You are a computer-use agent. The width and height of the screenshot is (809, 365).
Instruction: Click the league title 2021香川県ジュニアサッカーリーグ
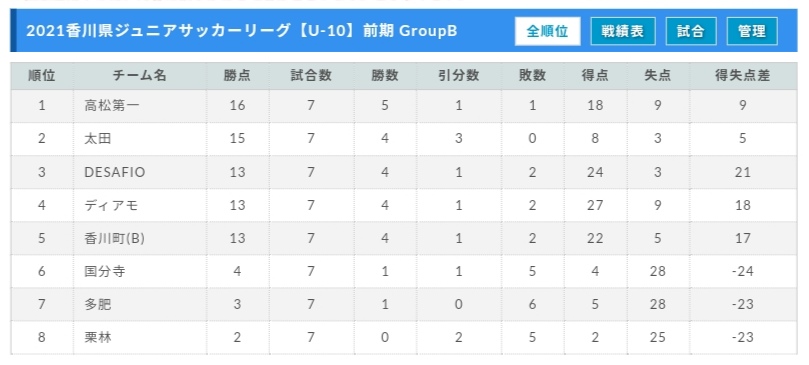click(x=158, y=31)
